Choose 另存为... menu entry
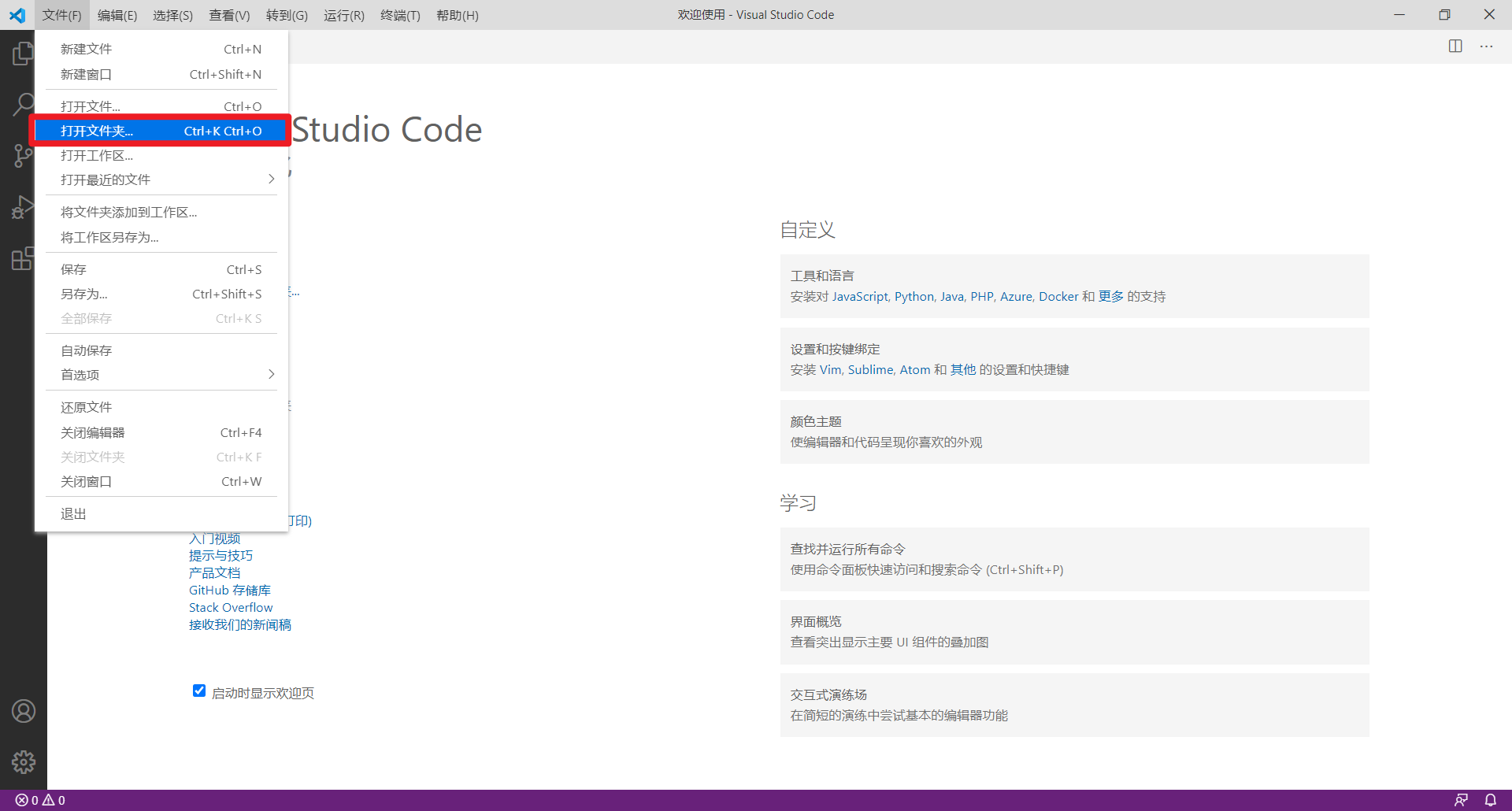 click(x=161, y=294)
